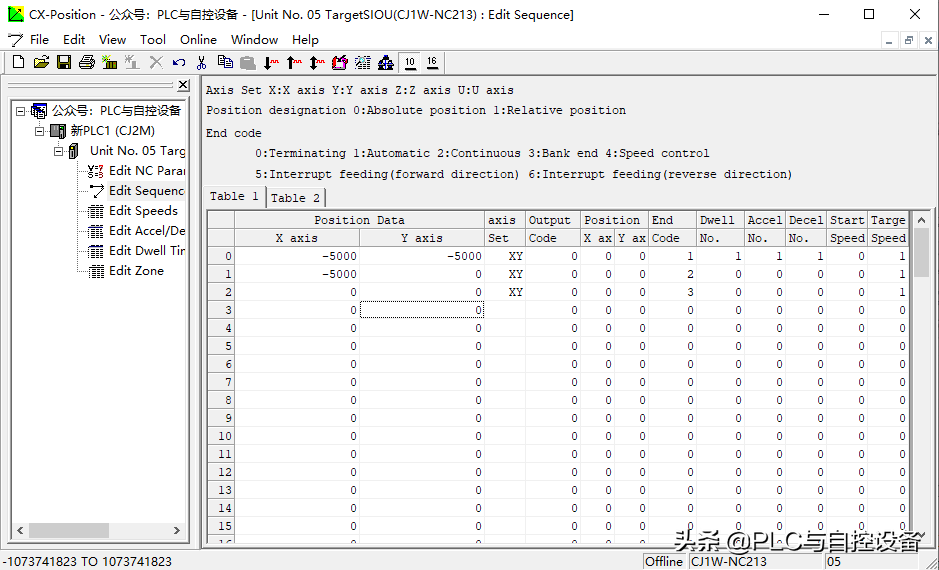Screen dimensions: 939x570
Task: Save the project via floppy disk icon
Action: pyautogui.click(x=64, y=62)
